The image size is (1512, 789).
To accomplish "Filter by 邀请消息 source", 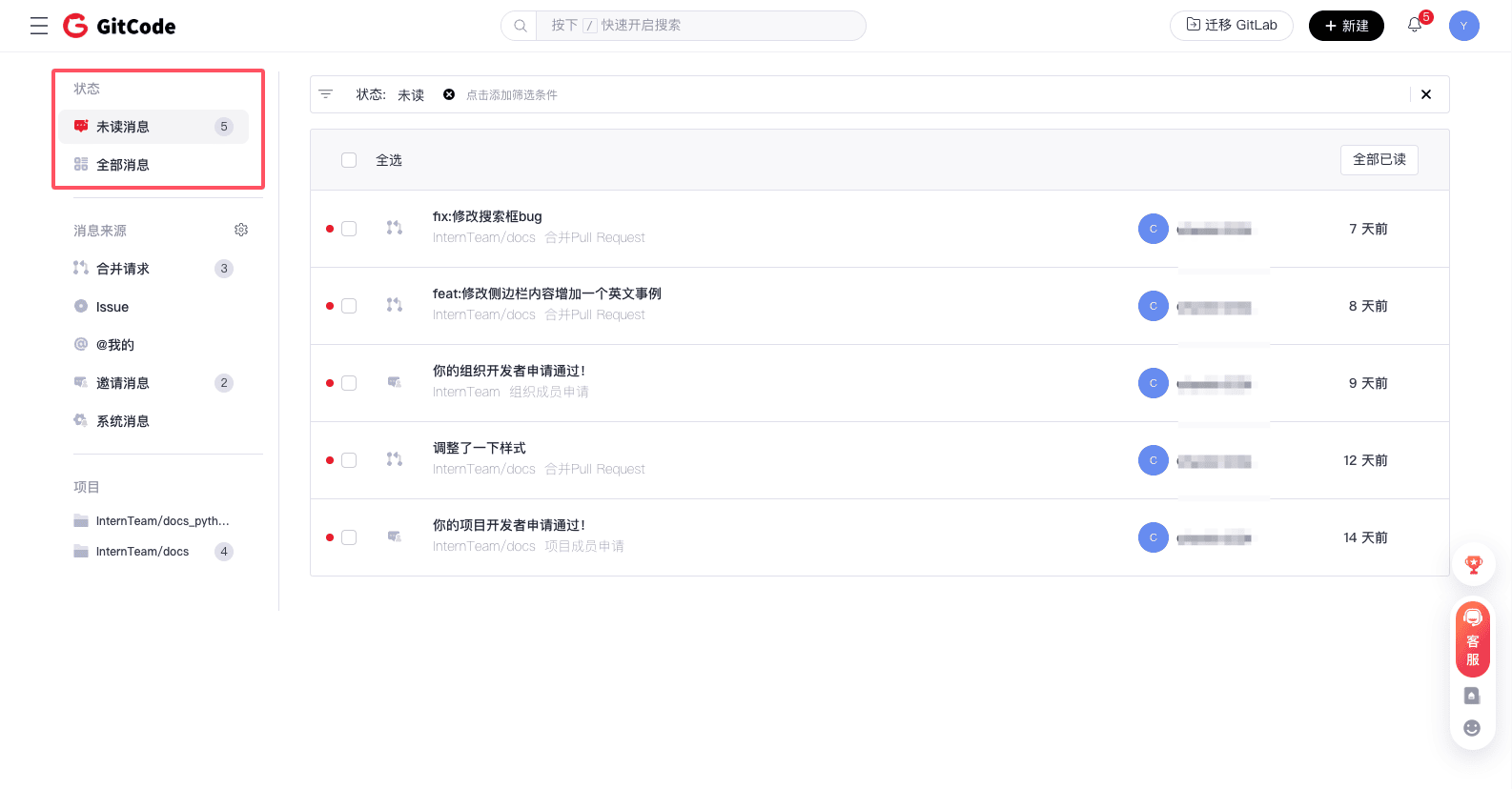I will pos(123,383).
